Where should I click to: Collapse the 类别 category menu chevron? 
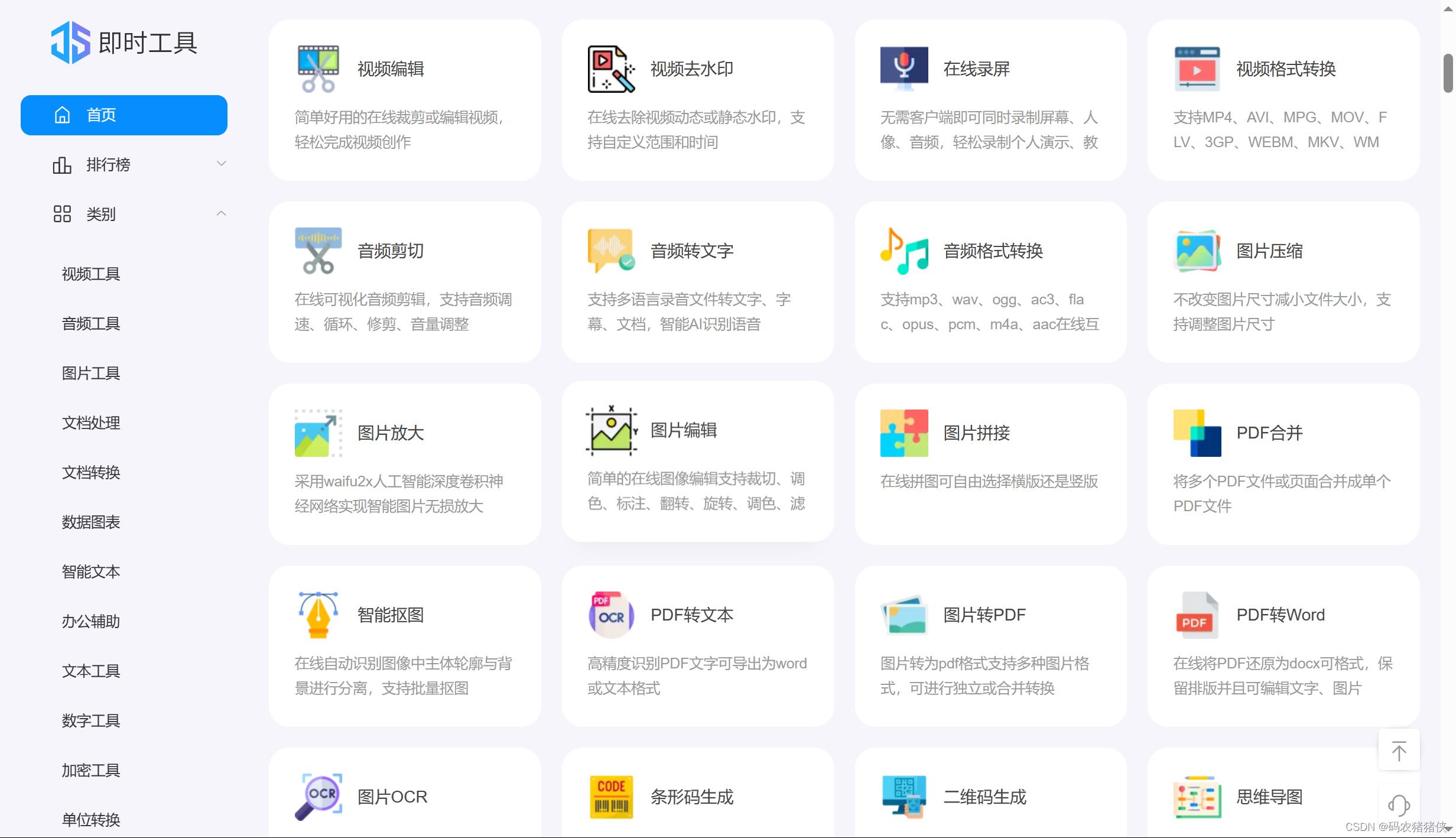[222, 213]
